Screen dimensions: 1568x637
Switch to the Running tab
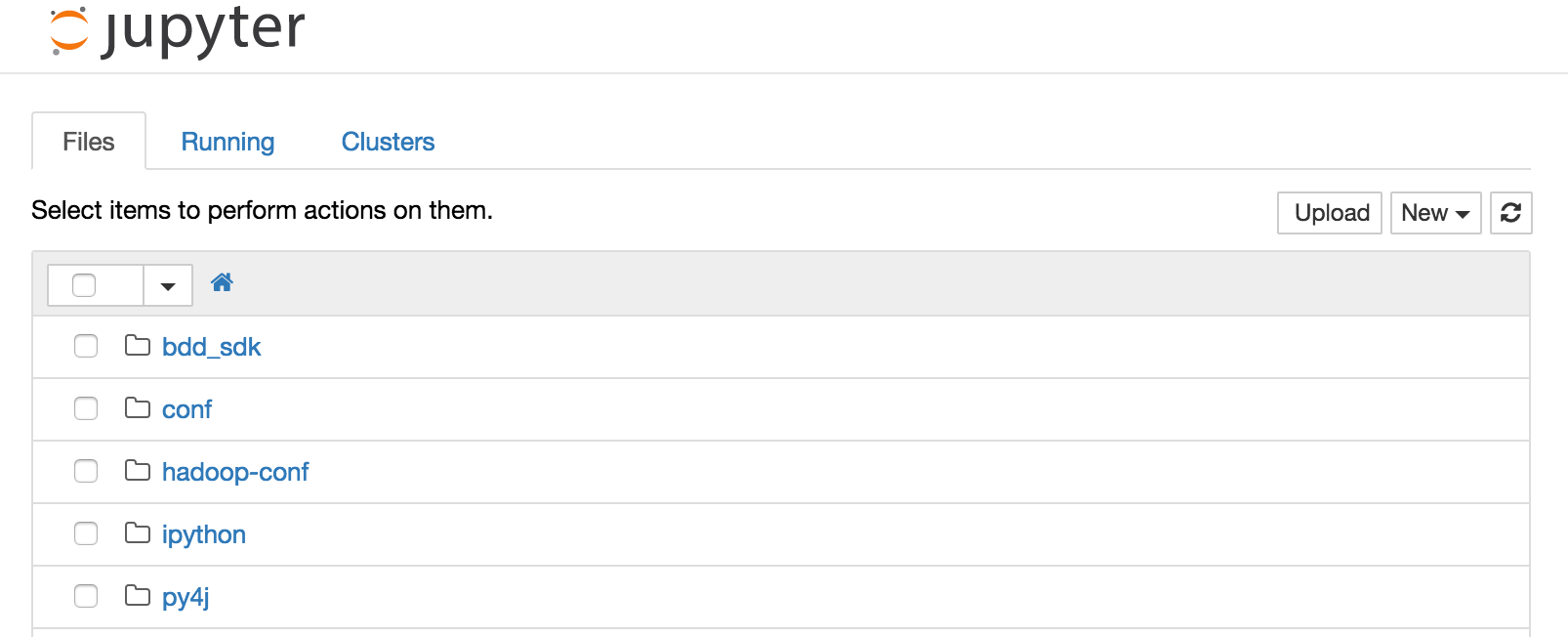coord(227,142)
